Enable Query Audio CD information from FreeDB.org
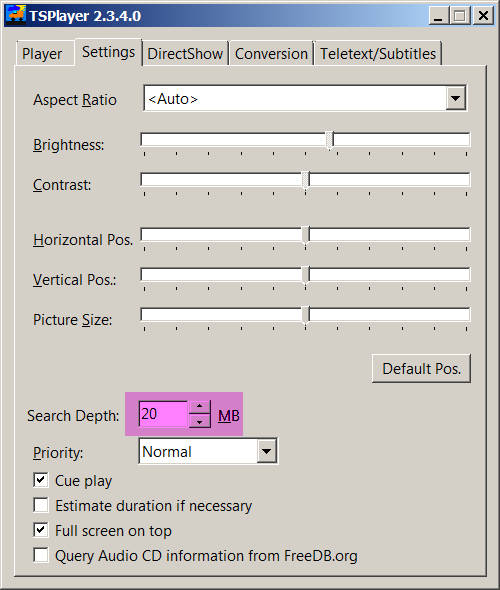The height and width of the screenshot is (590, 500). pyautogui.click(x=41, y=555)
